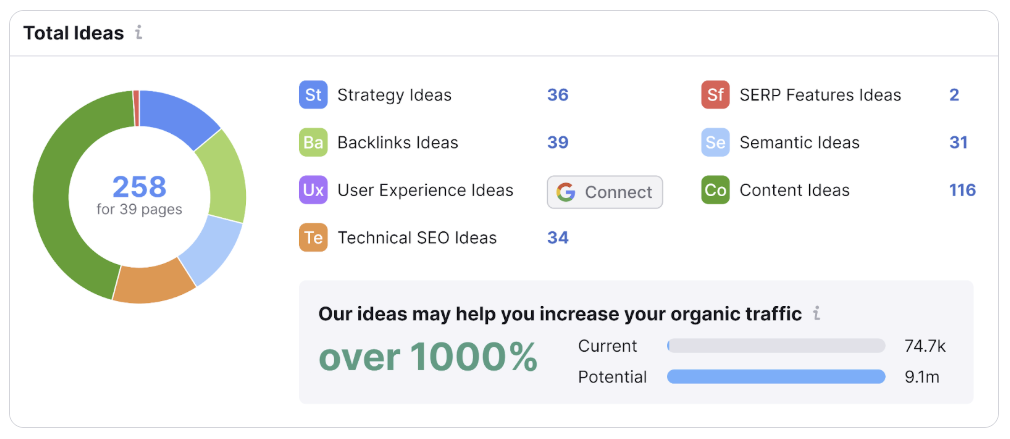Click the Potential traffic progress bar

tap(776, 377)
